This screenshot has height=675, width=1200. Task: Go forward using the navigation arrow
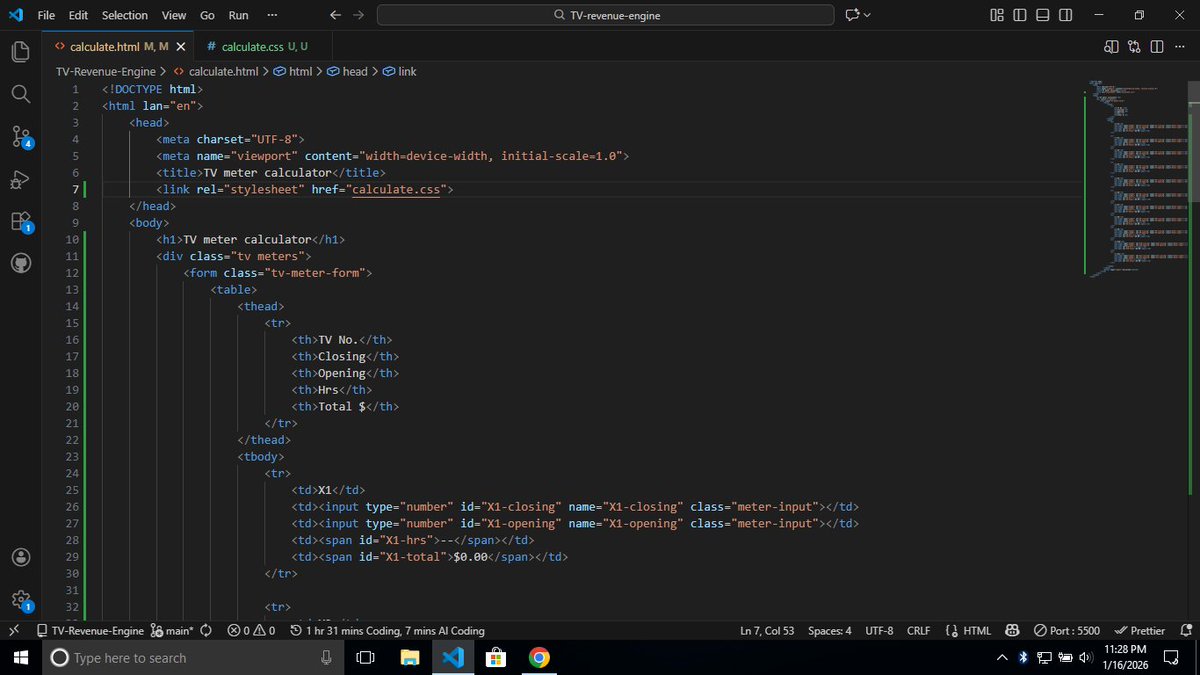point(359,15)
